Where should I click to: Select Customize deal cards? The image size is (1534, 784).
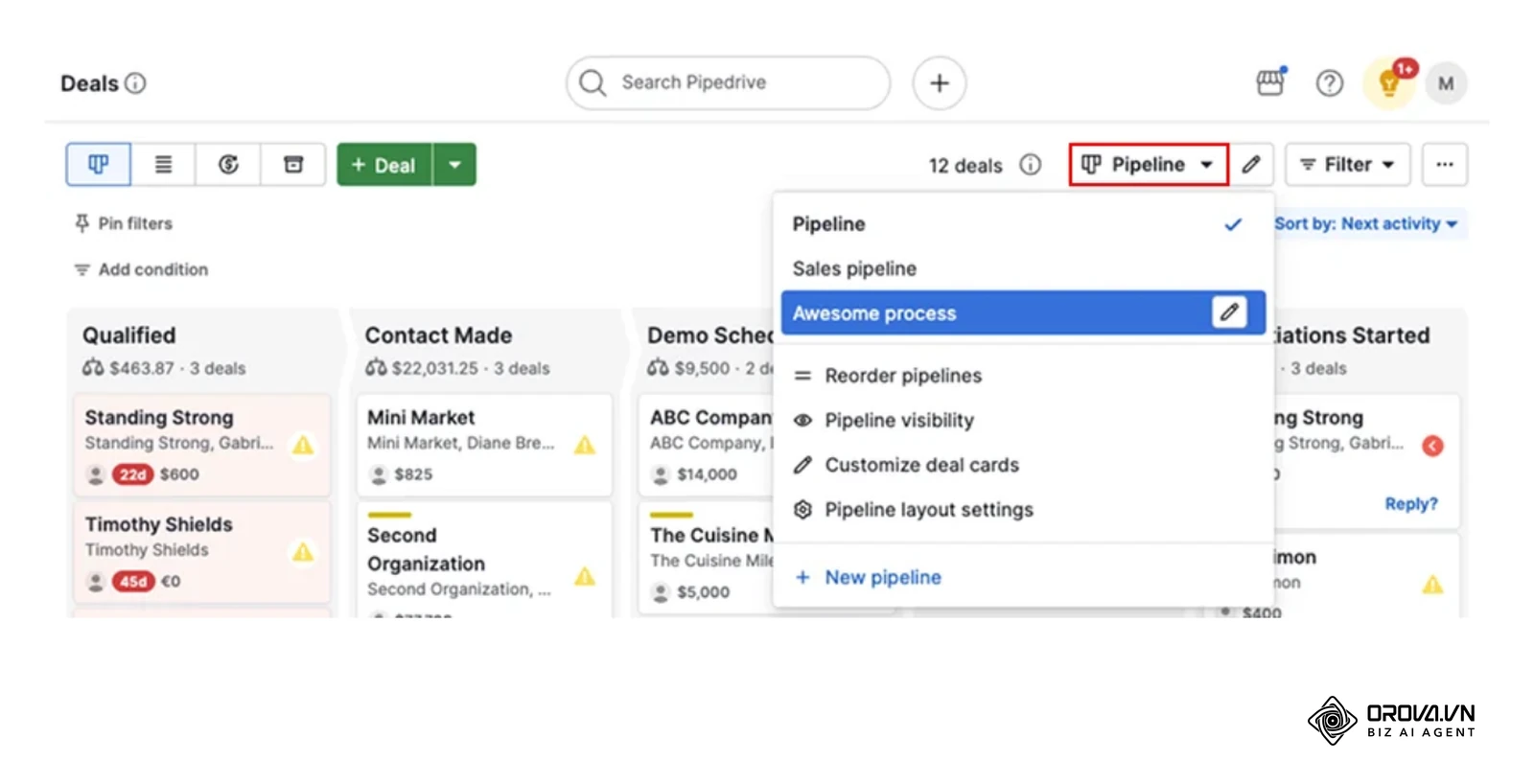tap(1023, 465)
